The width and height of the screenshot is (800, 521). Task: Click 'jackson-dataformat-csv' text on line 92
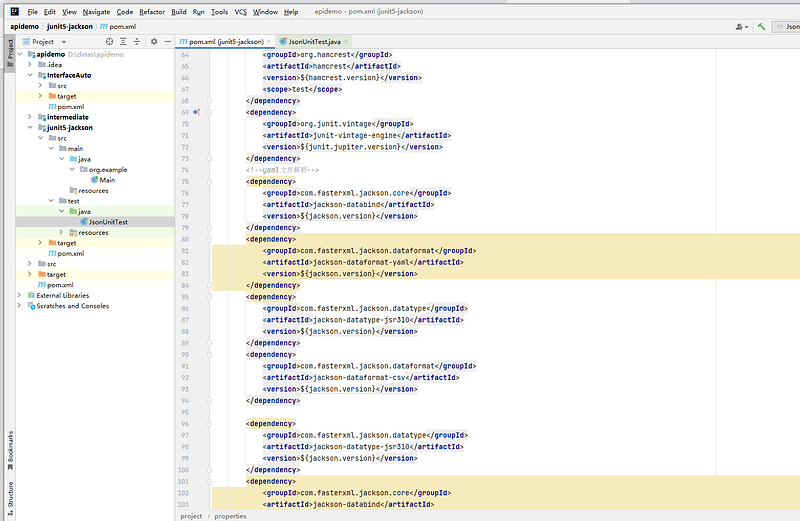359,378
